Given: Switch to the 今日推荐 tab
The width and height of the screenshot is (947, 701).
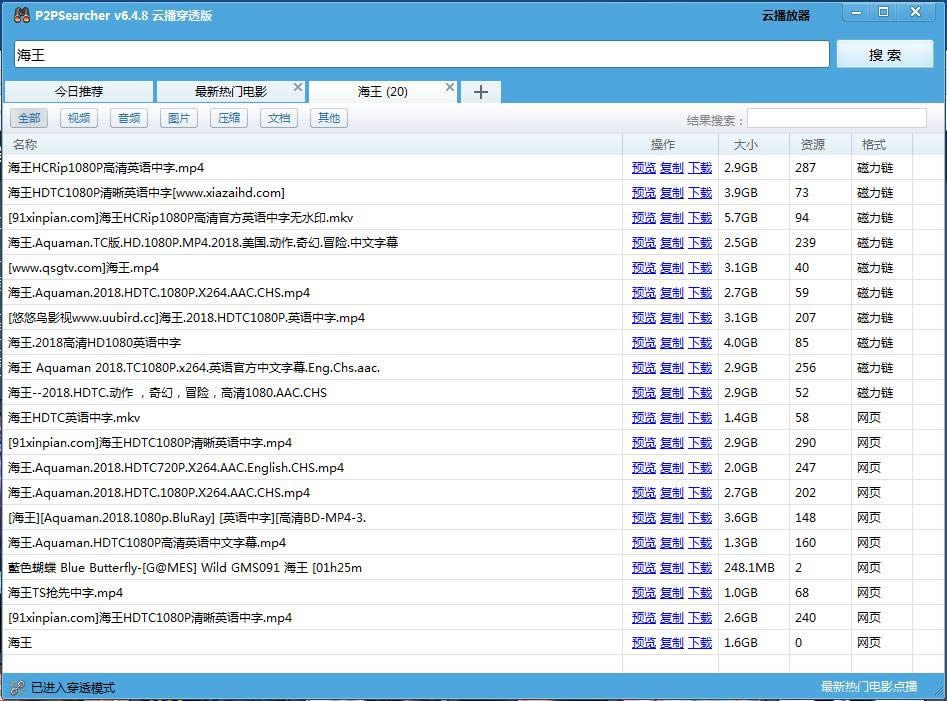Looking at the screenshot, I should [x=79, y=92].
